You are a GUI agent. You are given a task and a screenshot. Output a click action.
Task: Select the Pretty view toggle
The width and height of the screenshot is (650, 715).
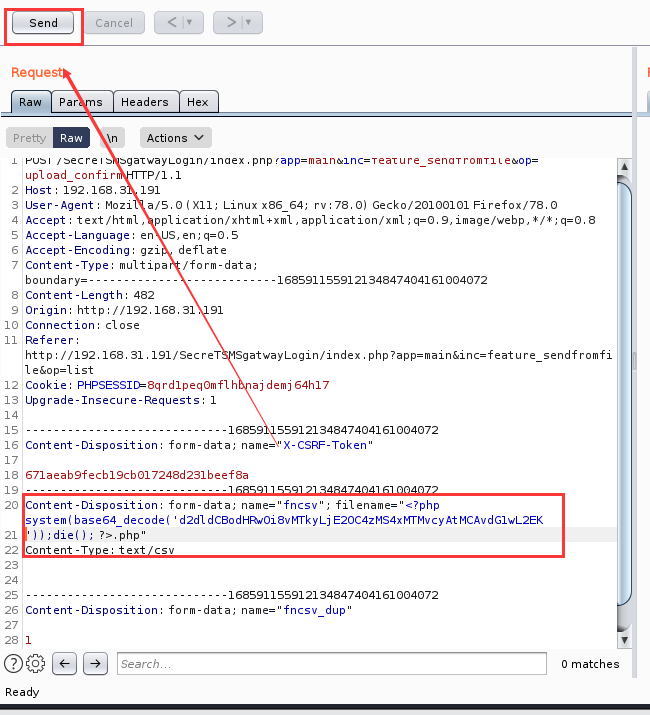30,138
